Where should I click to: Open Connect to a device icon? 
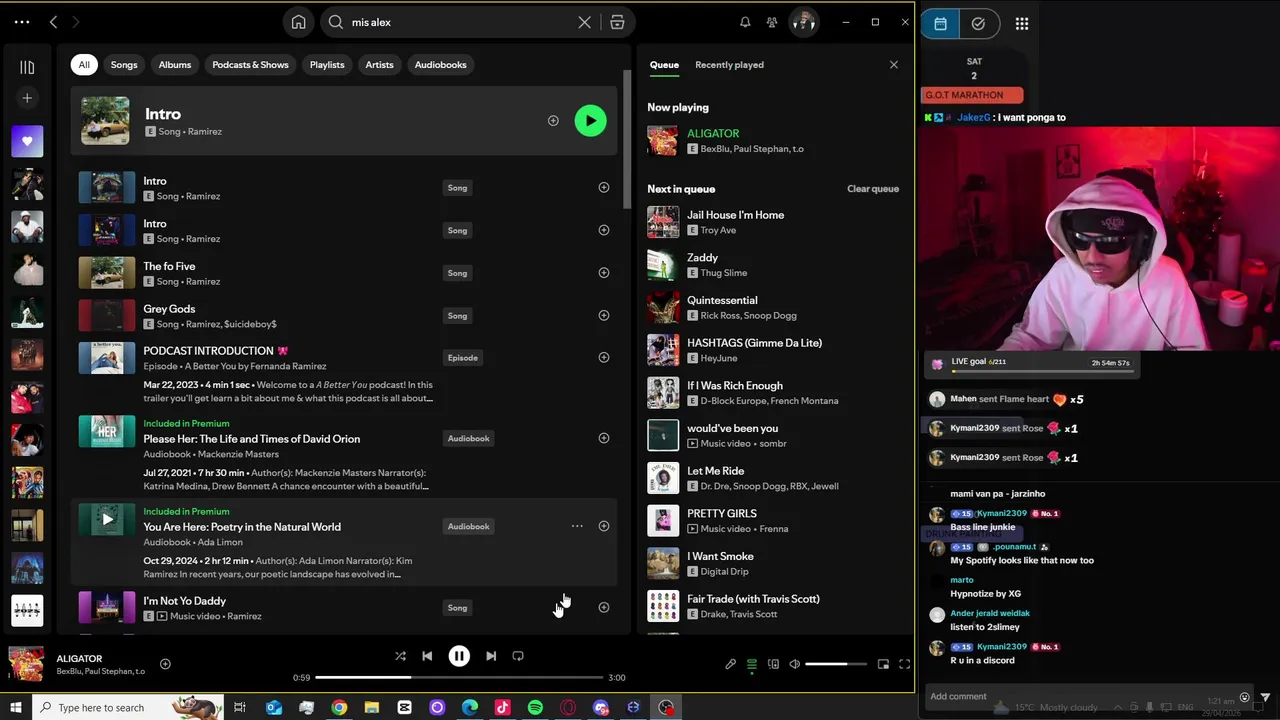coord(773,664)
